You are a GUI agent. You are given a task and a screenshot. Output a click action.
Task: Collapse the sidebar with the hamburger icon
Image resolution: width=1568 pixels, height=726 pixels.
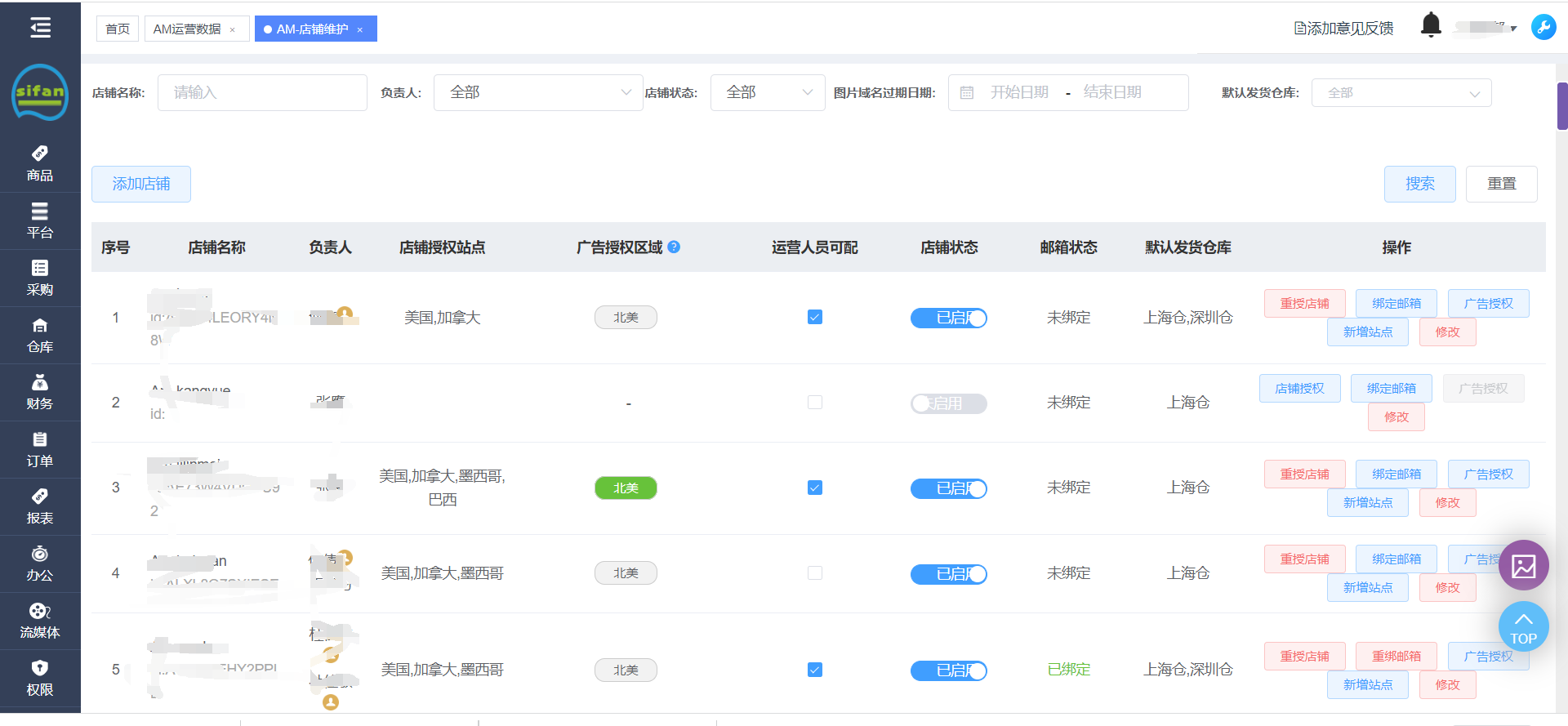point(40,28)
